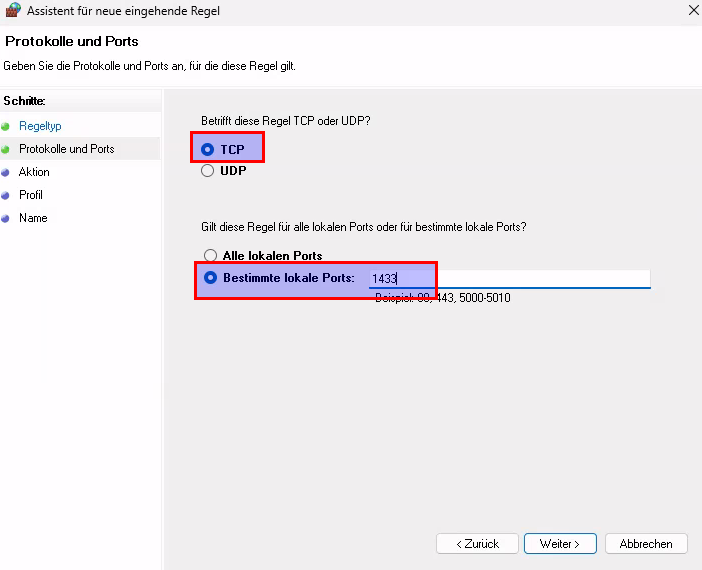Enable 'Bestimmte lokale Ports' radio button
The height and width of the screenshot is (570, 702).
[x=210, y=278]
